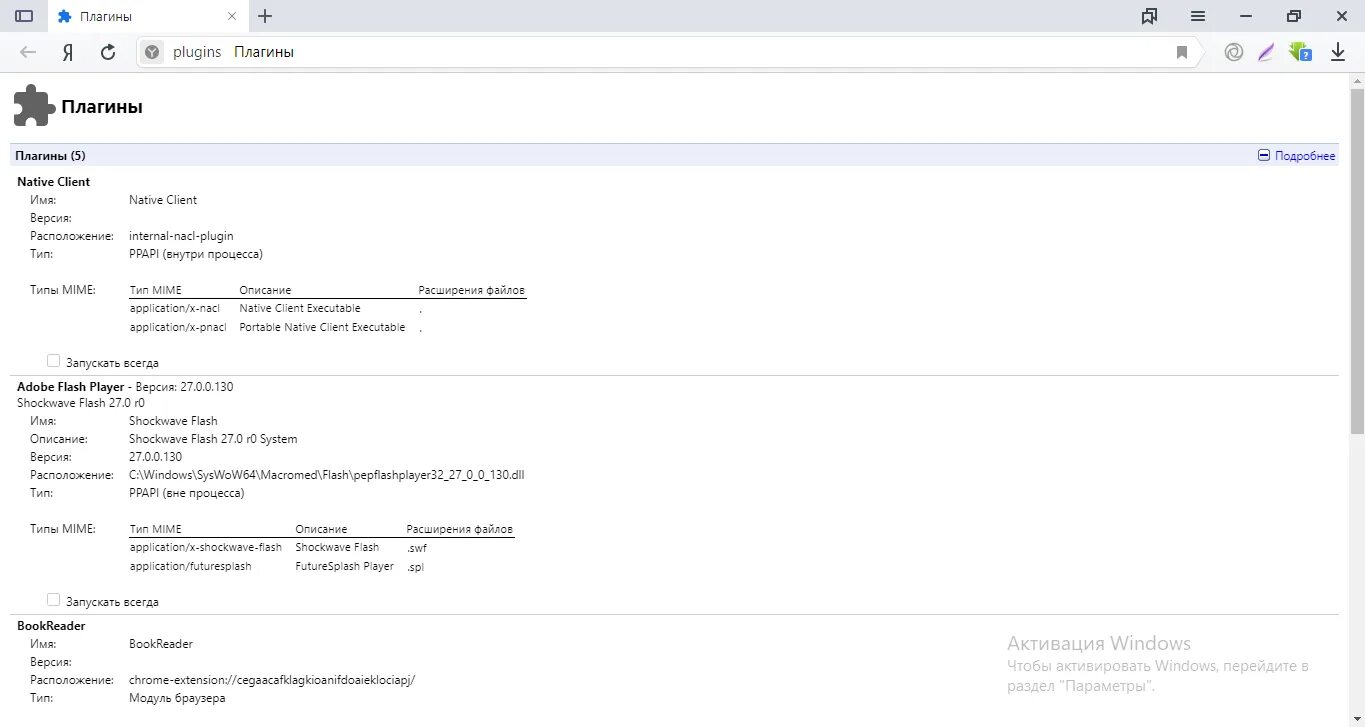The height and width of the screenshot is (727, 1365).
Task: Bookmark this page with the flag icon
Action: click(x=1182, y=52)
